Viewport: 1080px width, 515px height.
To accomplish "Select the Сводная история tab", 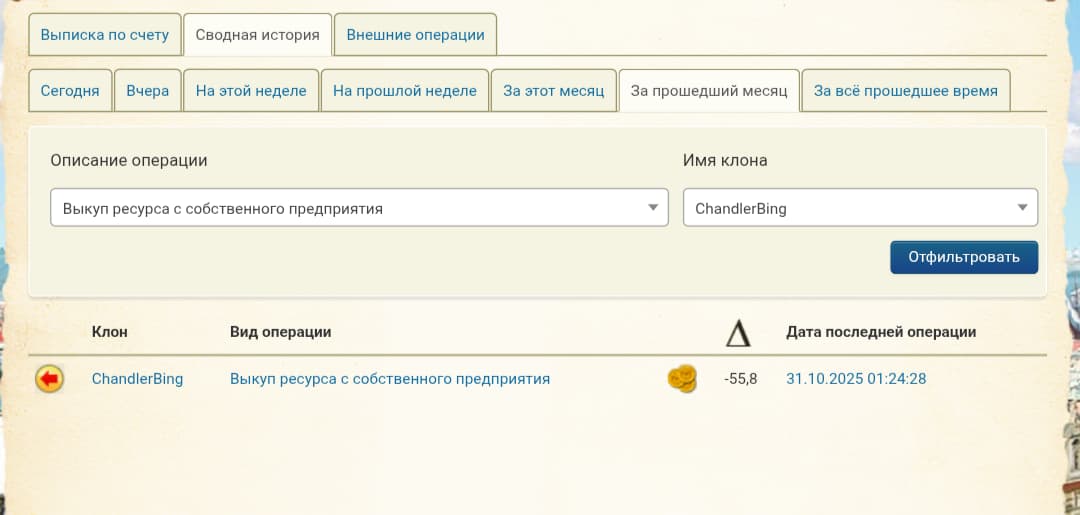I will pyautogui.click(x=258, y=35).
